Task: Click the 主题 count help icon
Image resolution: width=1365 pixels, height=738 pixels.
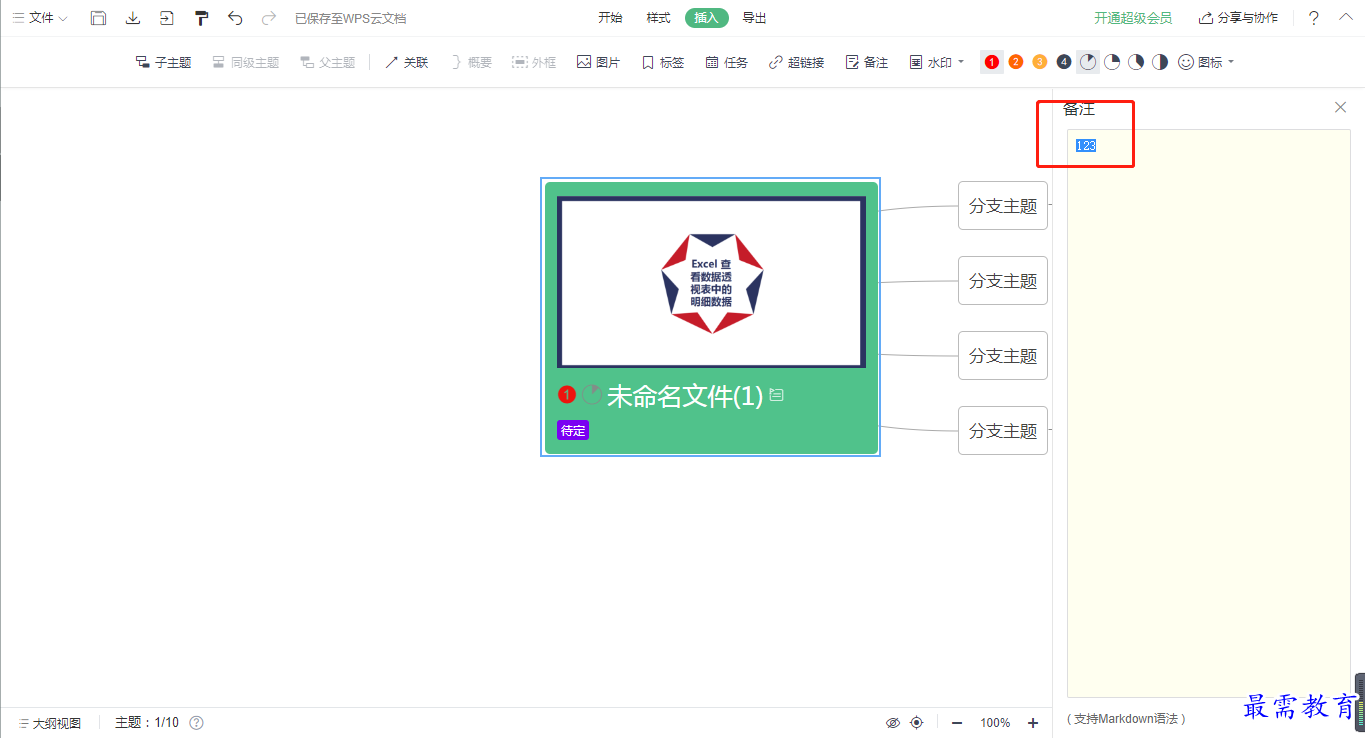Action: pos(197,723)
